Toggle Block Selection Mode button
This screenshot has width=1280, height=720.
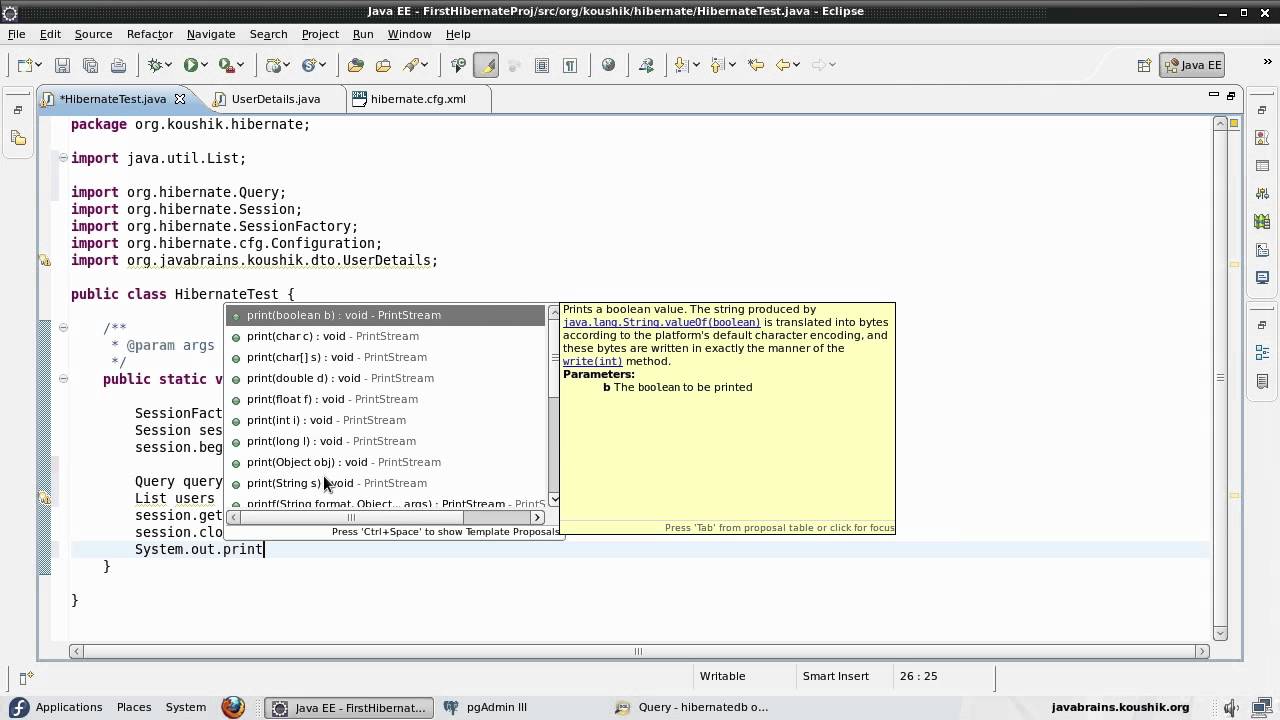(x=542, y=65)
